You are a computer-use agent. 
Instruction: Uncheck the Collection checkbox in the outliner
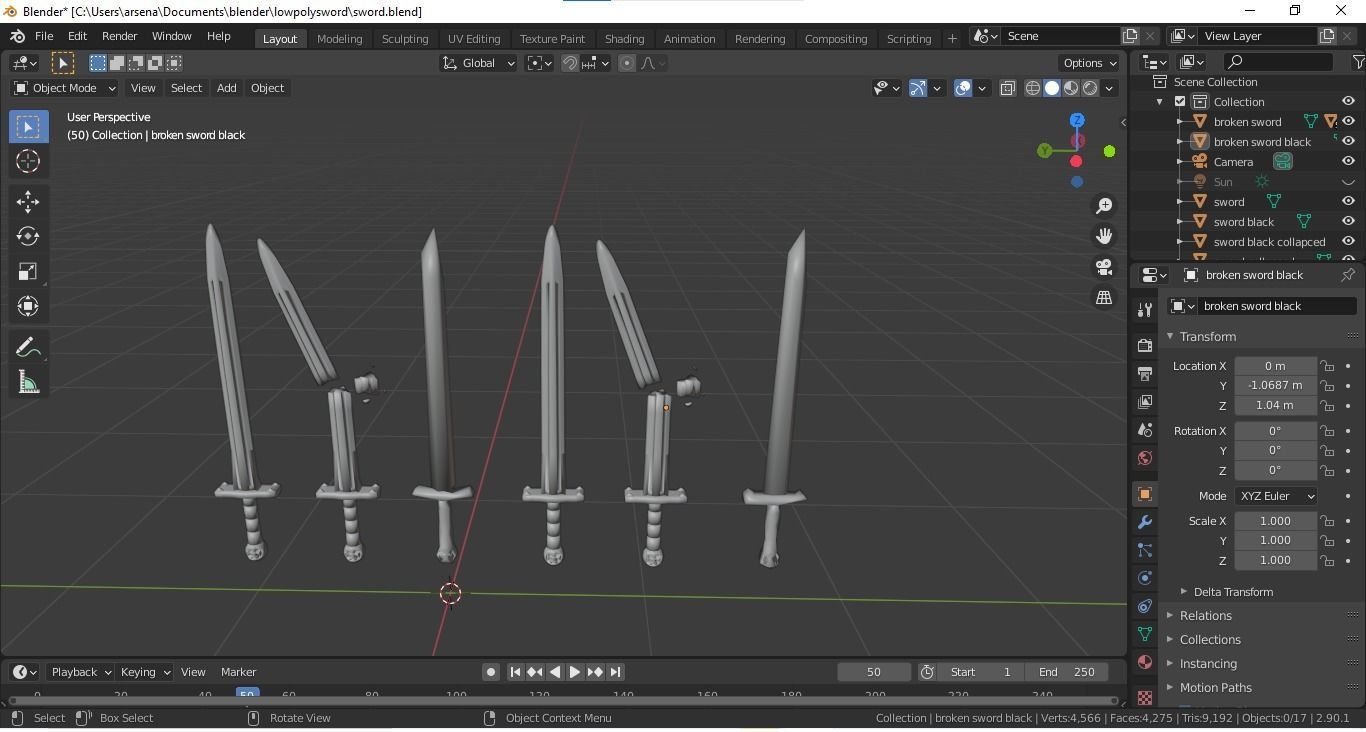[1180, 101]
